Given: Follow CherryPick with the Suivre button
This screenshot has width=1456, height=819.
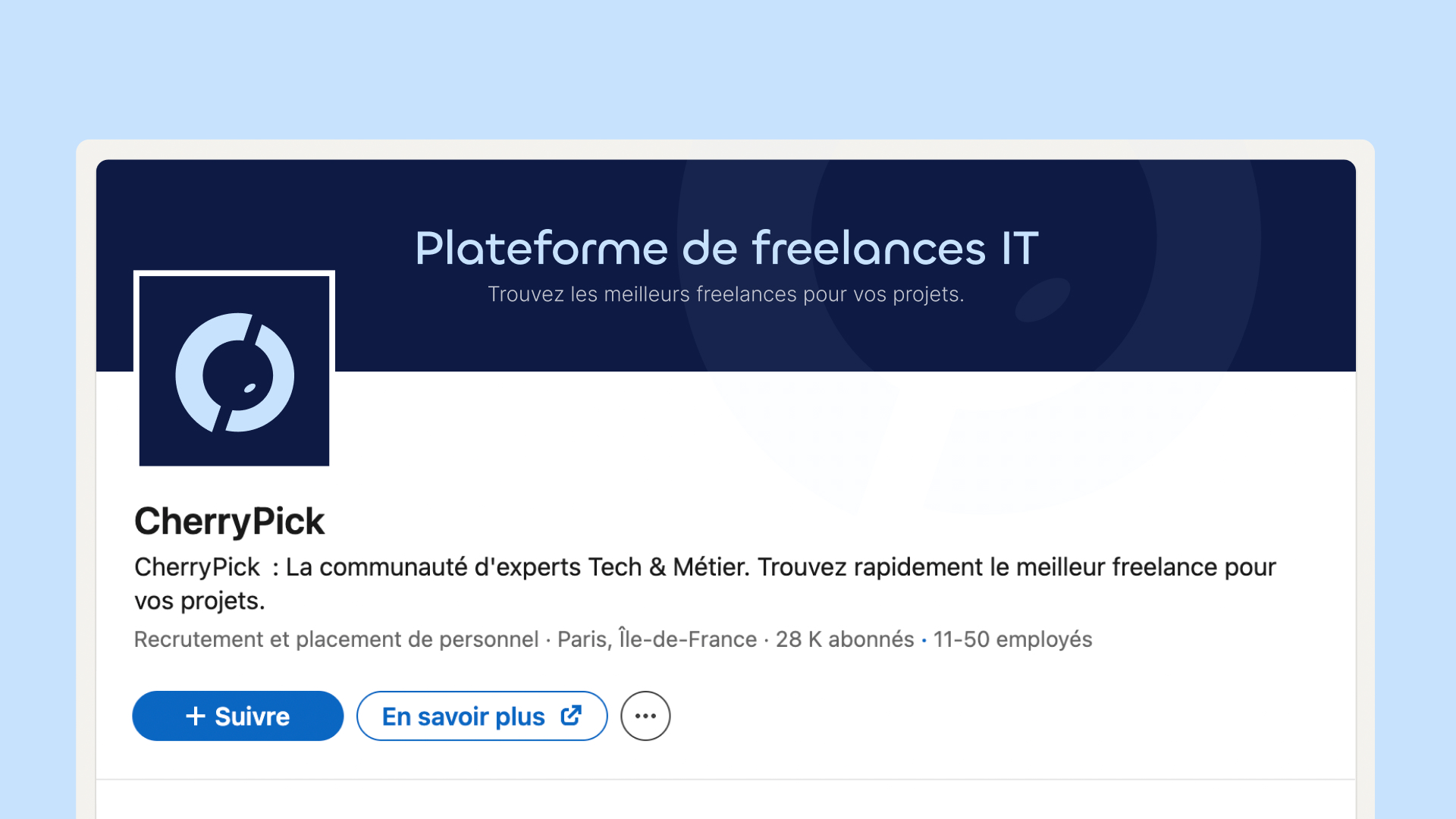Looking at the screenshot, I should coord(238,716).
